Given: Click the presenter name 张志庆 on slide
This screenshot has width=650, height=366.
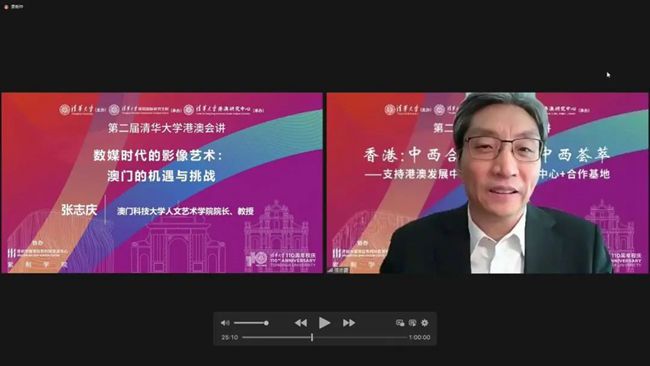Looking at the screenshot, I should point(79,210).
